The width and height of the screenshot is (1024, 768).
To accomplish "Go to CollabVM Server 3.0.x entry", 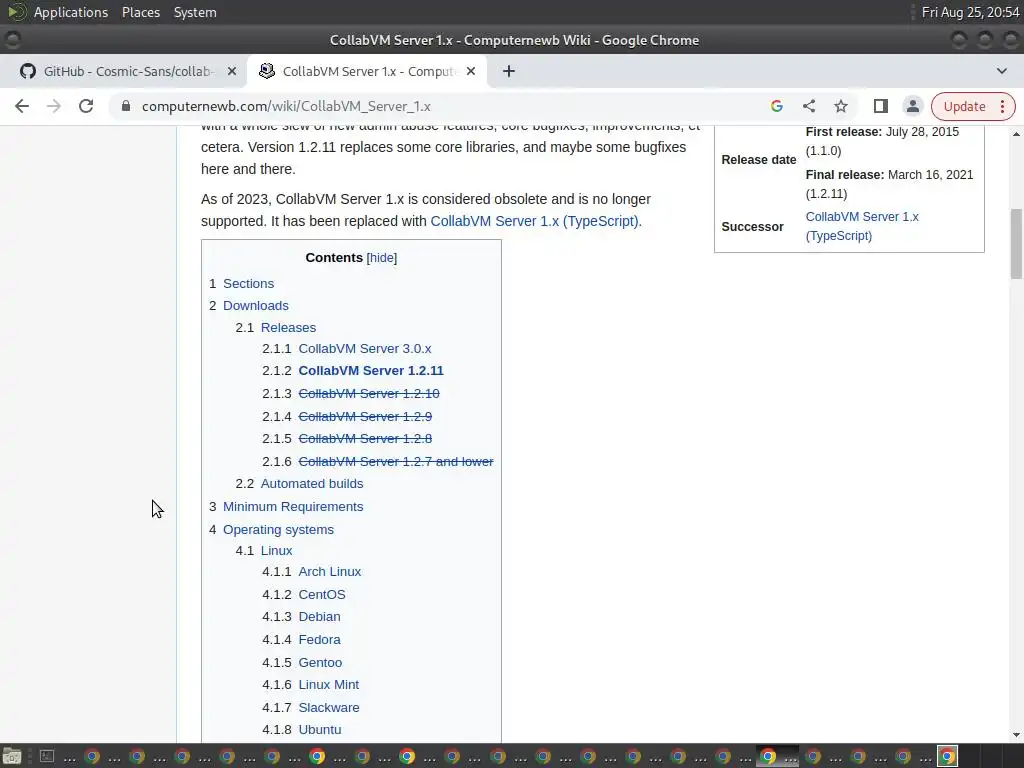I will (364, 349).
